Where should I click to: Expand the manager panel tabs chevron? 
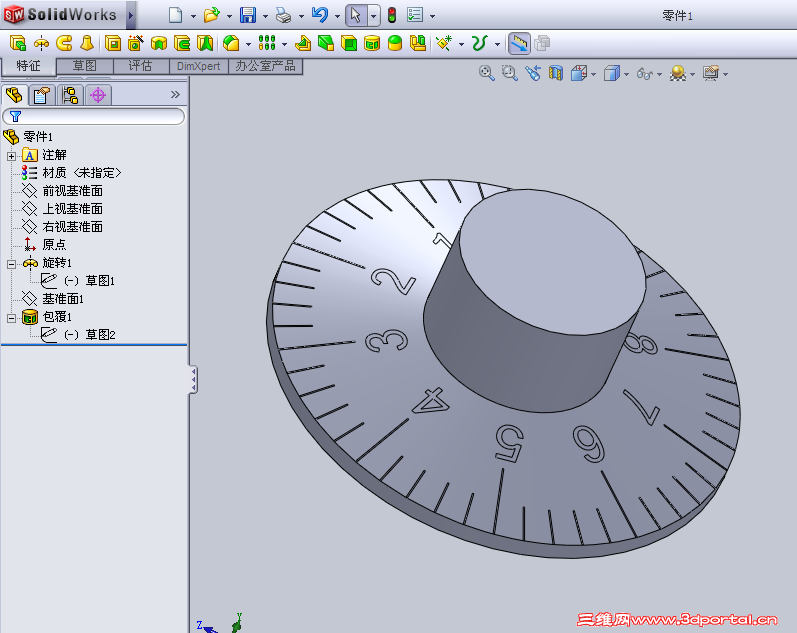pyautogui.click(x=175, y=95)
